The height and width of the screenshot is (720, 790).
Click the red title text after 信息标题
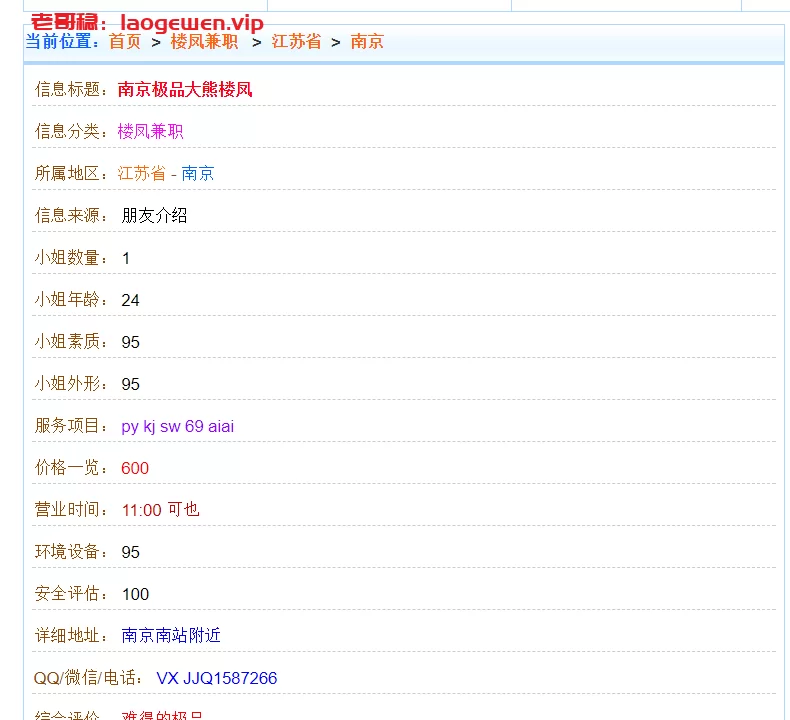pos(185,89)
